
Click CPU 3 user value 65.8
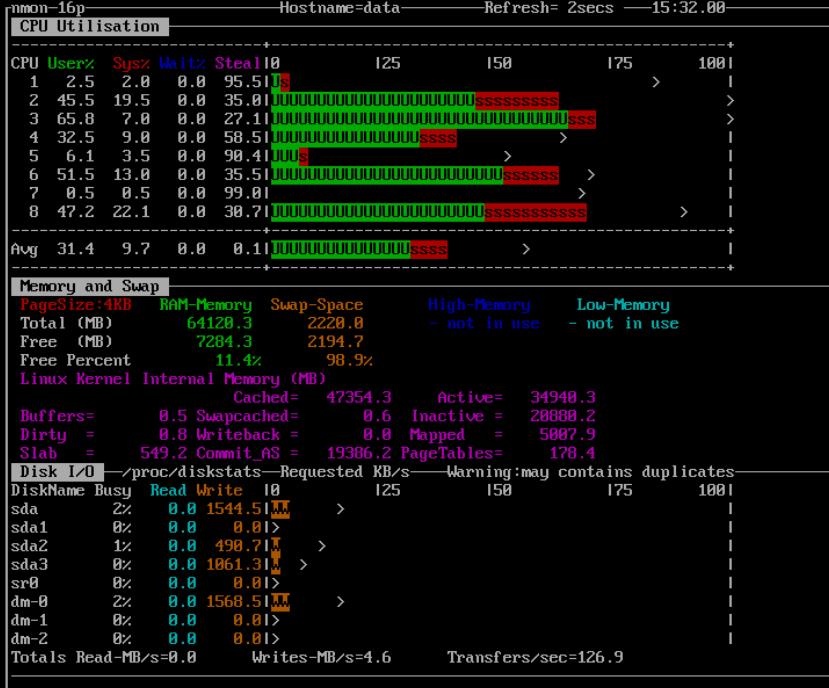pos(76,119)
